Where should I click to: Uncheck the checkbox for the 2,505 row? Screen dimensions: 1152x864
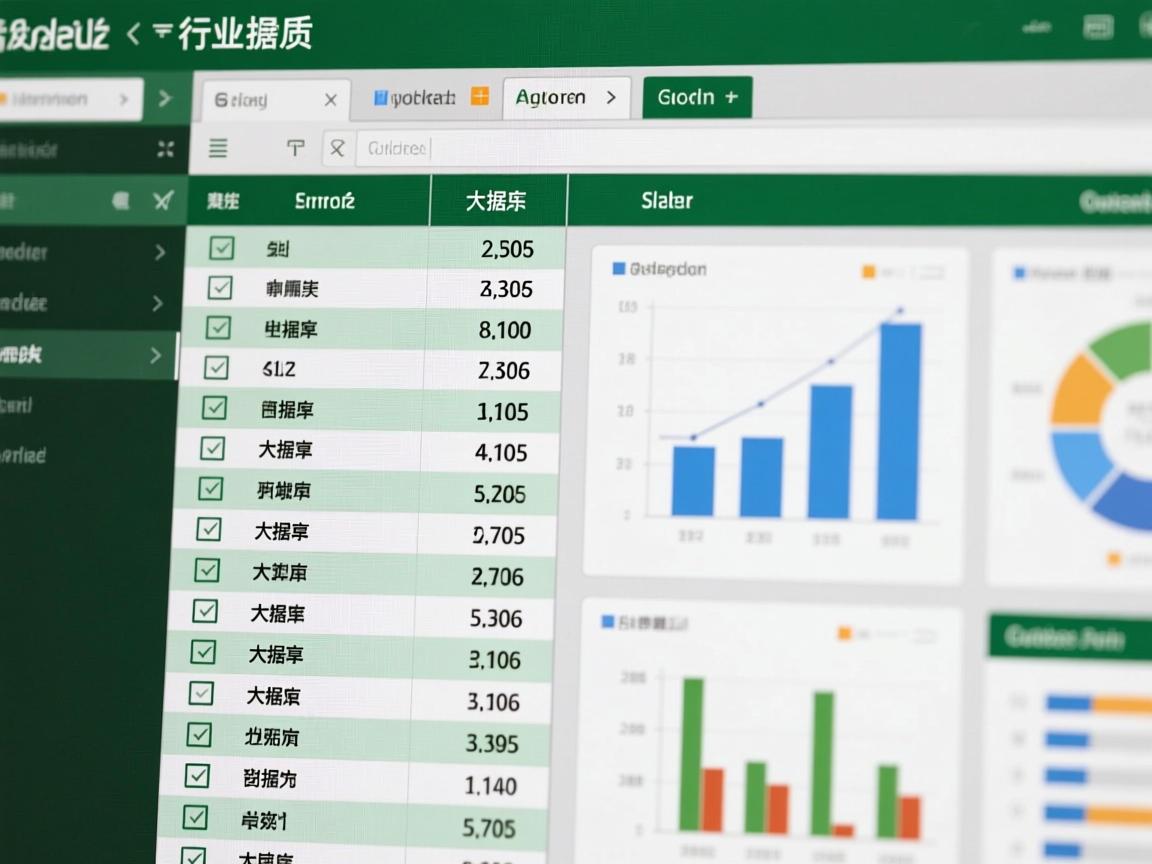coord(221,248)
